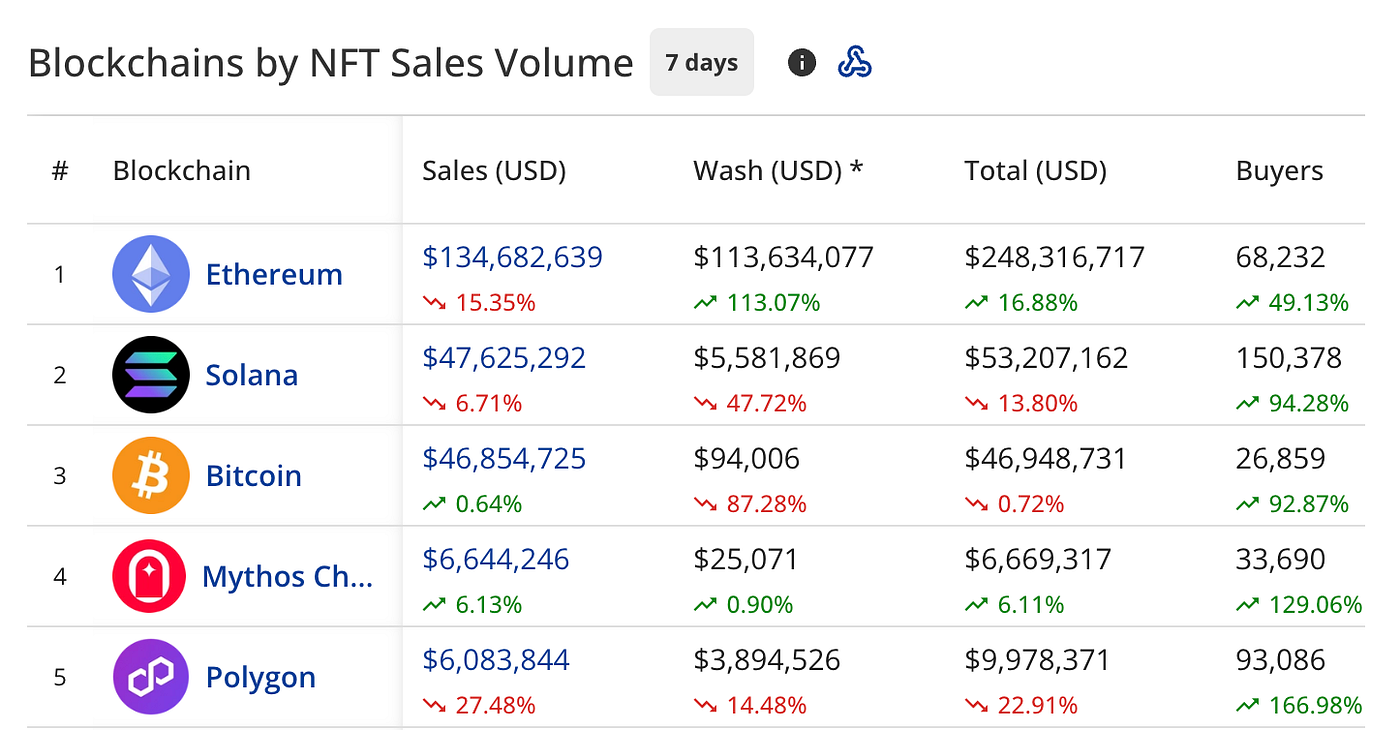This screenshot has width=1400, height=730.
Task: Click Bitcoin total value $46,948,731
Action: pos(1046,459)
